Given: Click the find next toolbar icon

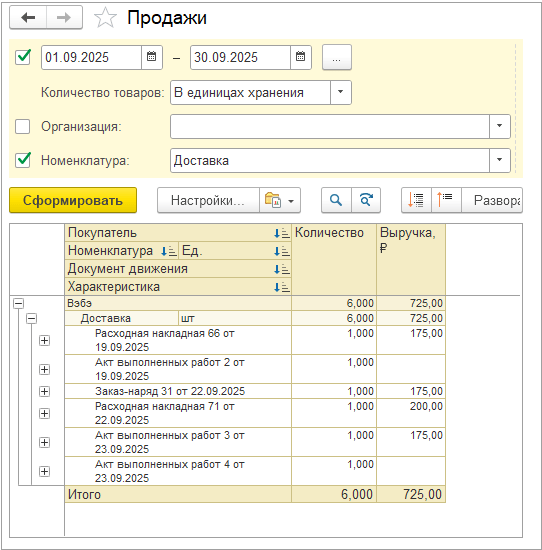Looking at the screenshot, I should point(366,200).
